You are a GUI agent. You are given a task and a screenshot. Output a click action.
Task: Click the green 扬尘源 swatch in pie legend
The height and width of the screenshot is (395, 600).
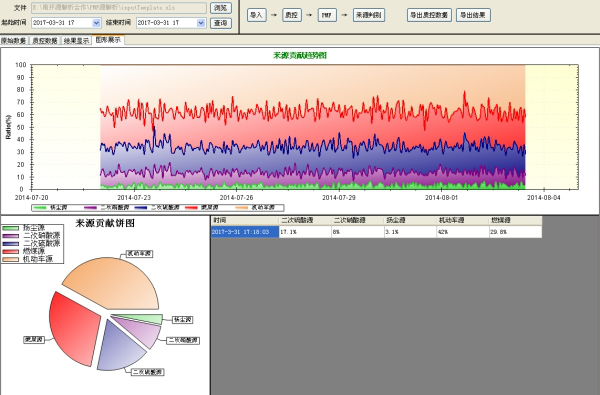coord(11,228)
